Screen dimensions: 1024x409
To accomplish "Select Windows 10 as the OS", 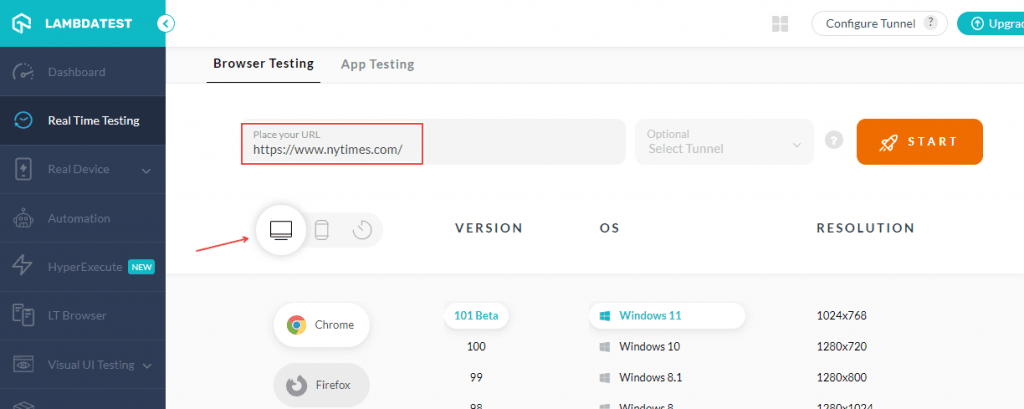I will point(649,346).
